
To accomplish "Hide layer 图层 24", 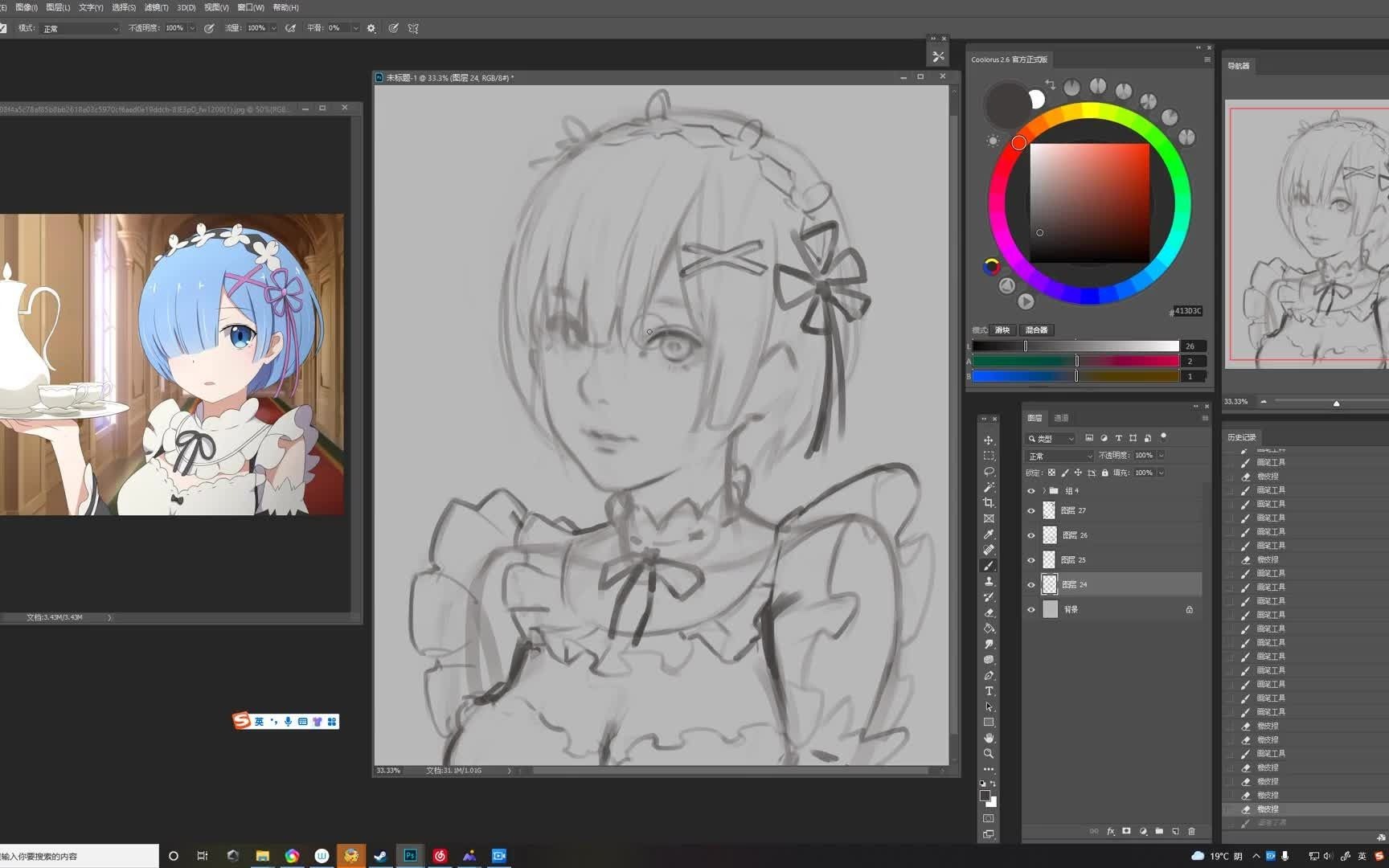I will [x=1031, y=585].
